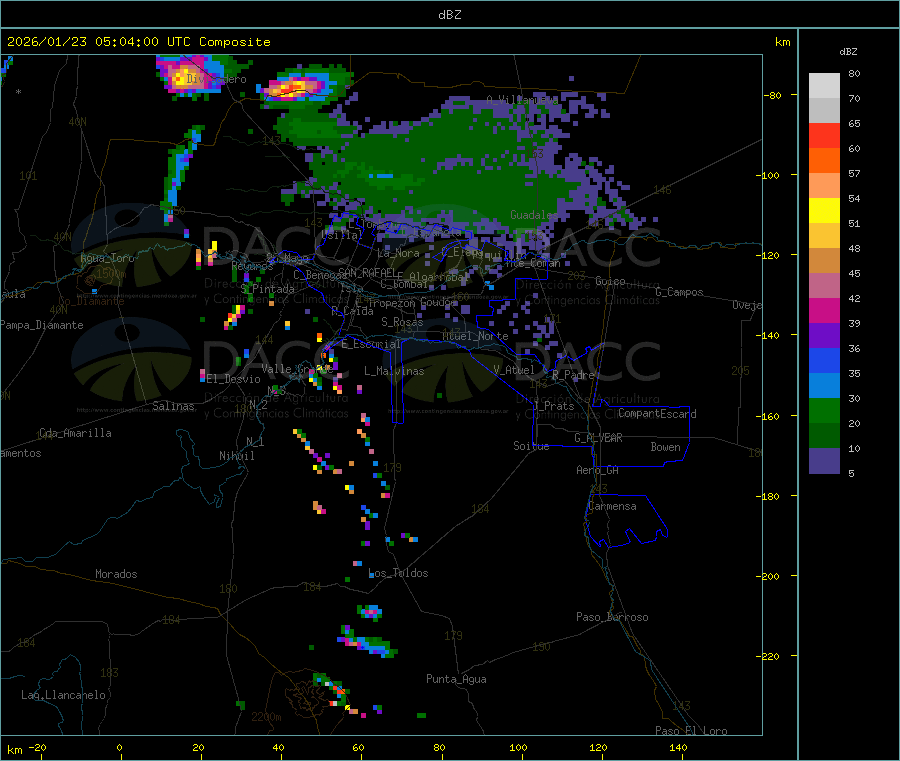Viewport: 900px width, 761px height.
Task: Select the 'Cda_Amarilla' place label
Action: (75, 433)
